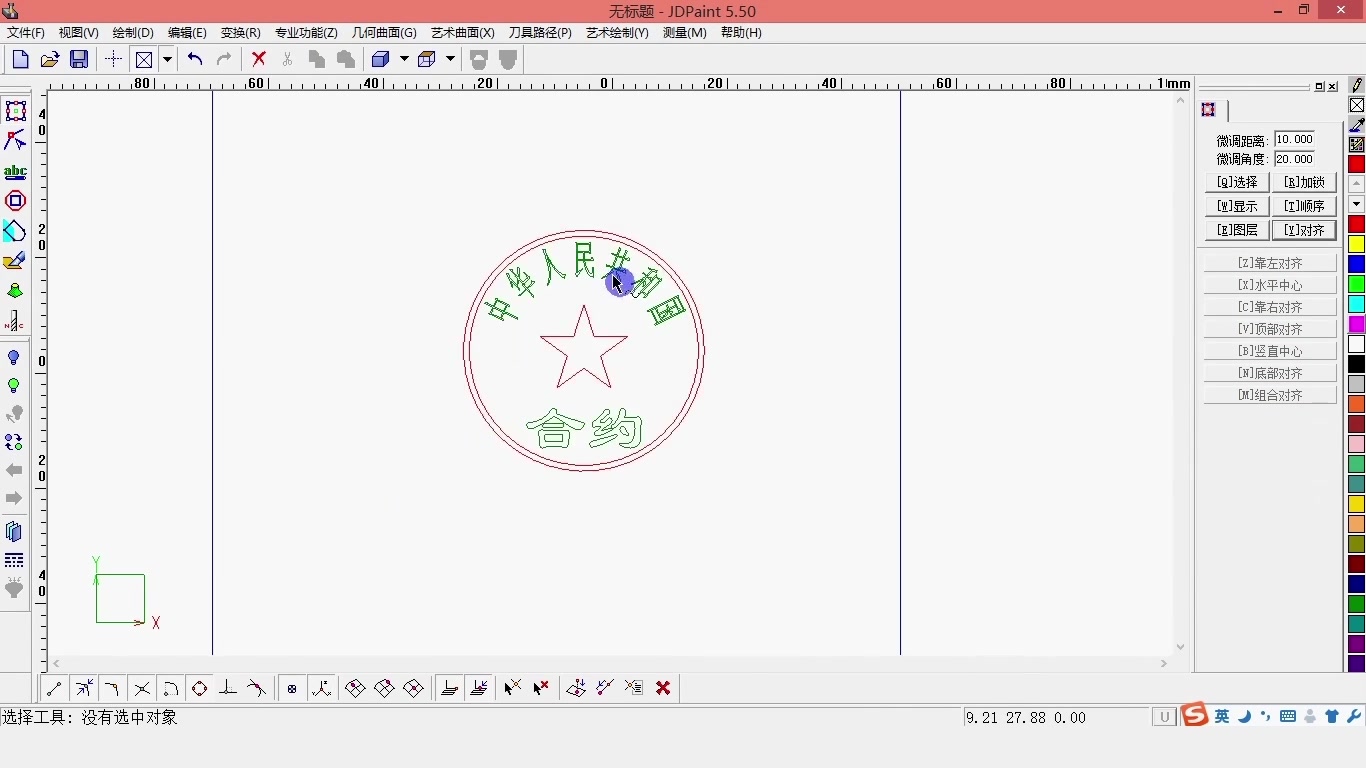This screenshot has width=1366, height=768.
Task: Click the wireframe cube icon
Action: (x=427, y=60)
